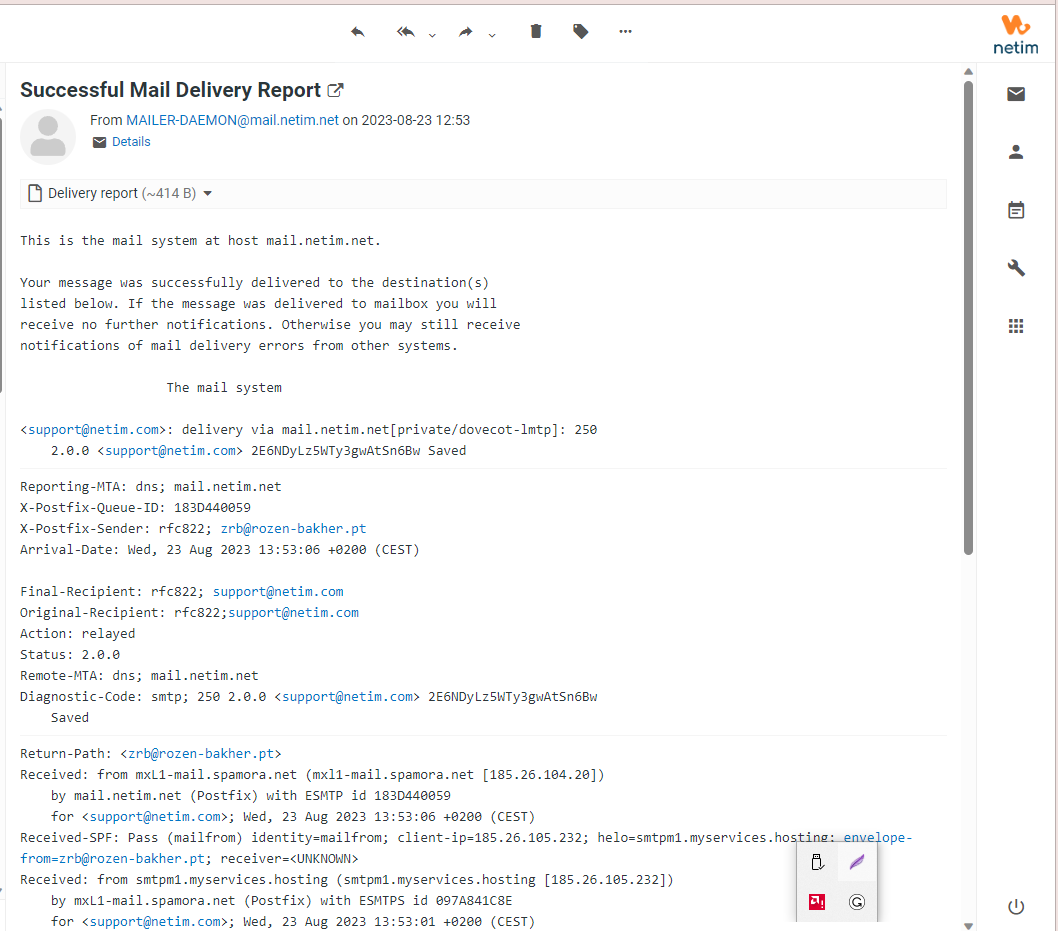Show message Details
Screen dimensions: 1058x931
coord(131,142)
